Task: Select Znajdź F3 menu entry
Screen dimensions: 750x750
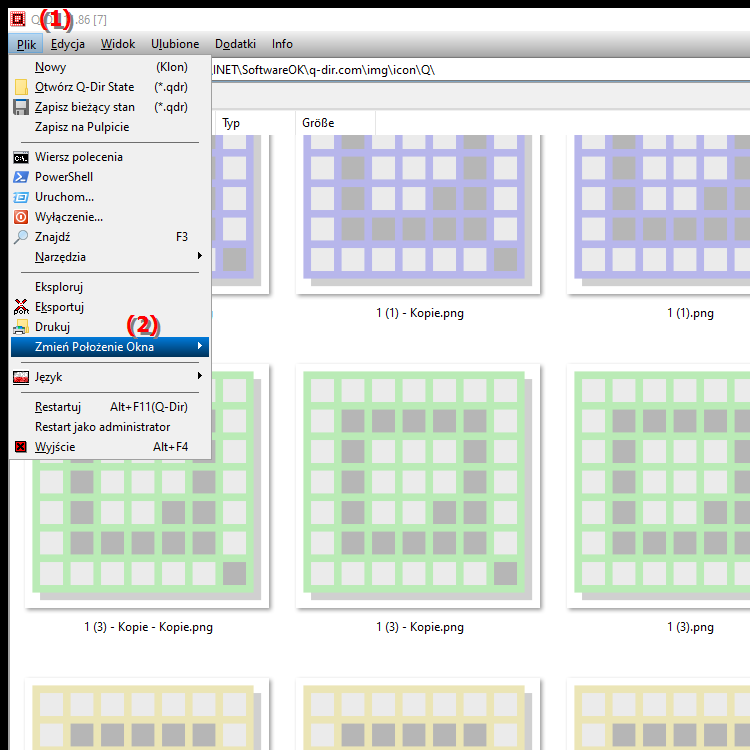Action: [110, 237]
